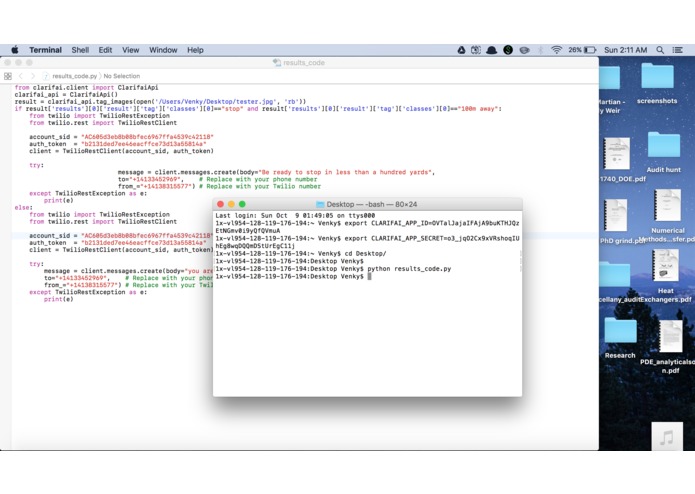The width and height of the screenshot is (695, 494).
Task: Click the first account_sid assignment line
Action: [x=121, y=137]
